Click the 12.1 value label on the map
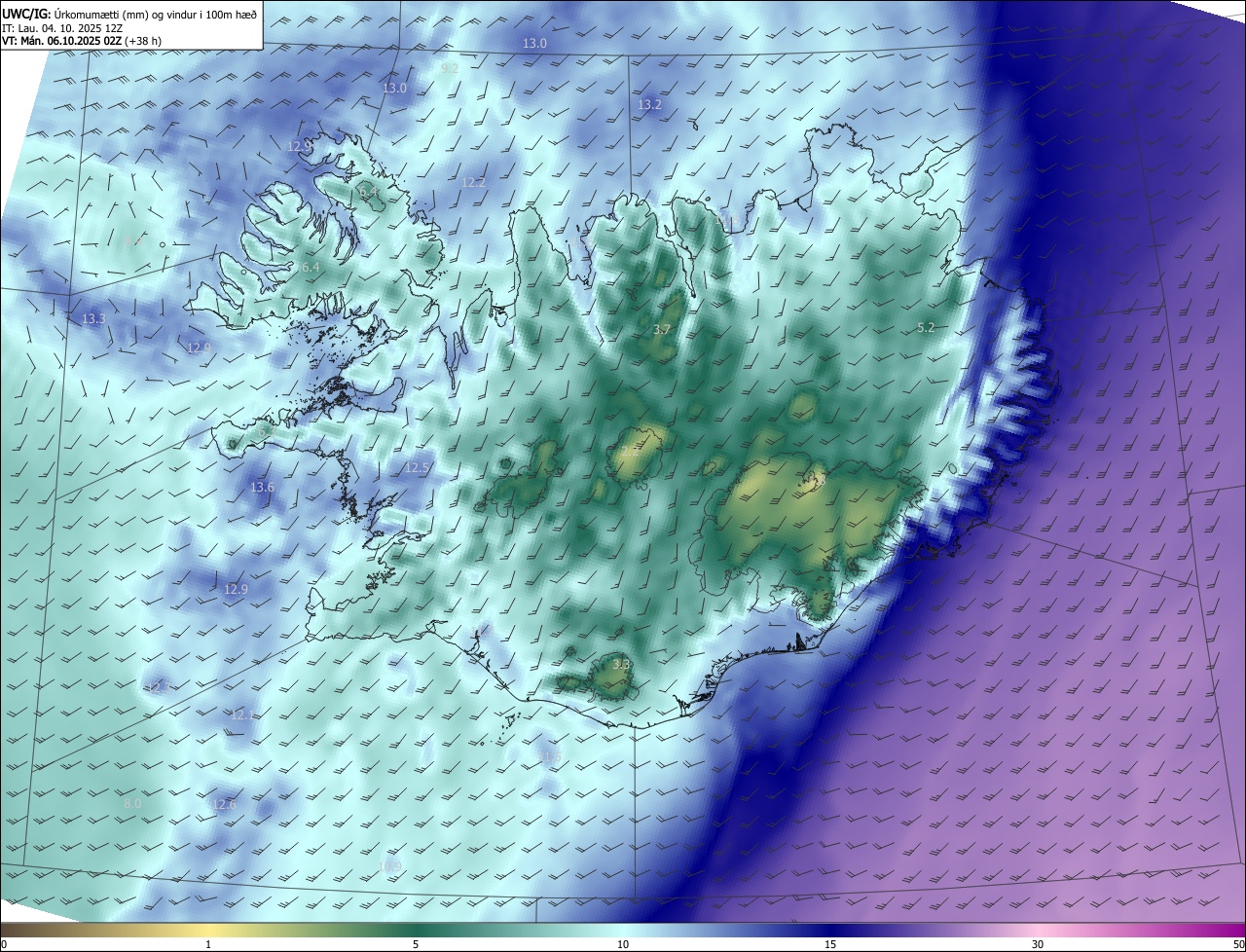The image size is (1246, 952). pyautogui.click(x=243, y=714)
